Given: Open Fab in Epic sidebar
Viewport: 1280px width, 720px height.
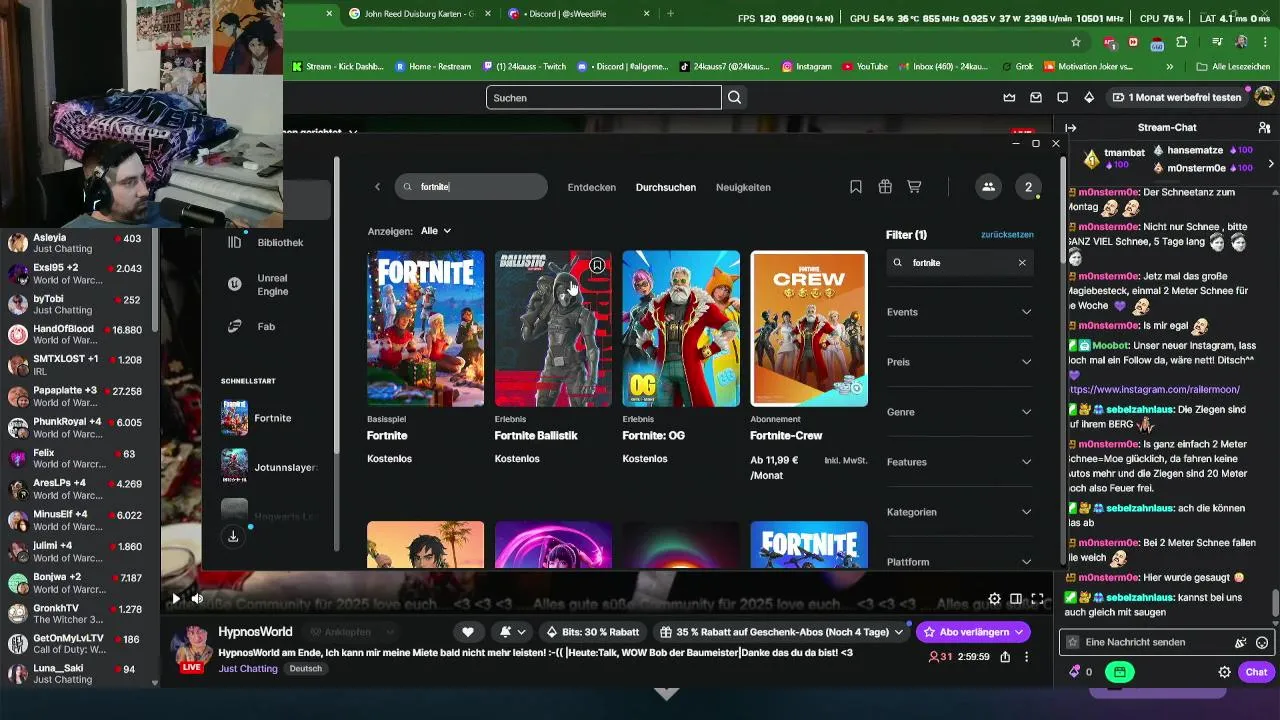Looking at the screenshot, I should (267, 326).
